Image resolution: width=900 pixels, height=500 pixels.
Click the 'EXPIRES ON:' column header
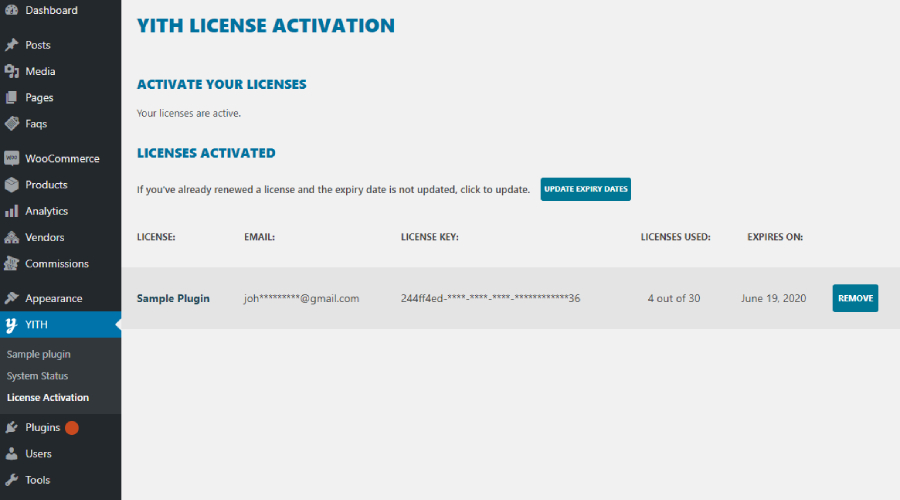tap(775, 237)
